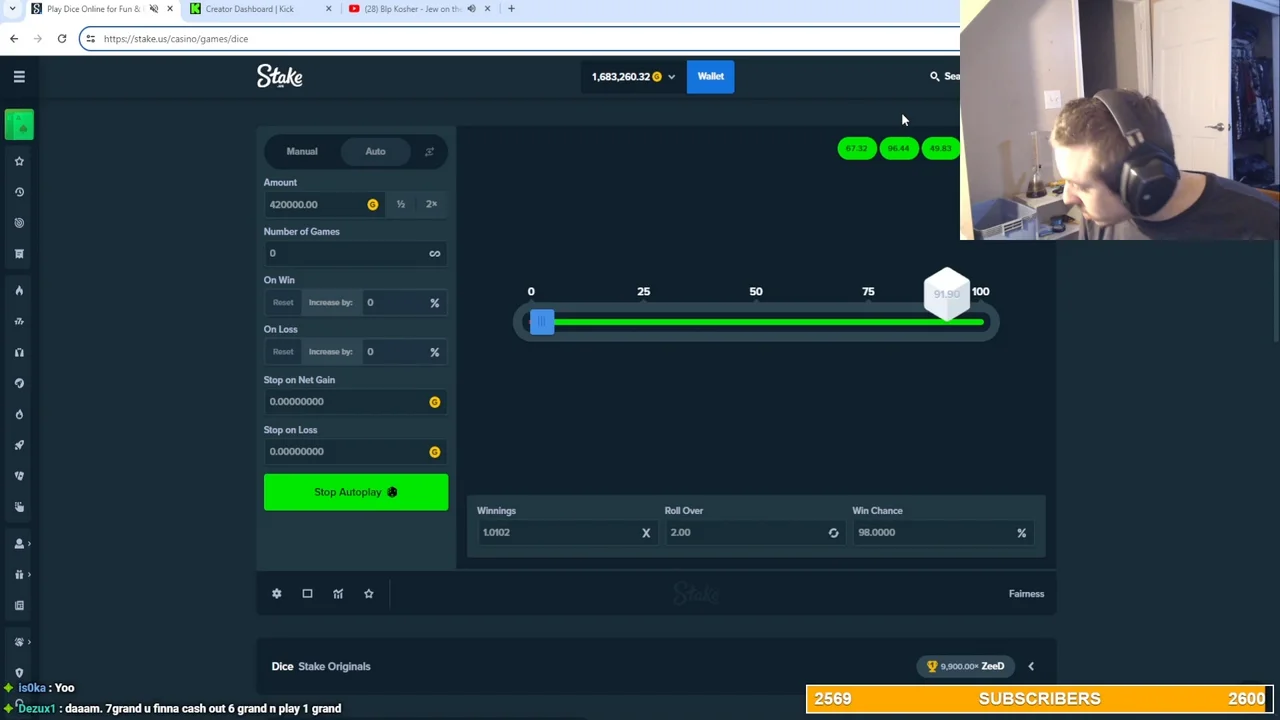1280x720 pixels.
Task: Click the search magnifier icon
Action: [x=935, y=76]
